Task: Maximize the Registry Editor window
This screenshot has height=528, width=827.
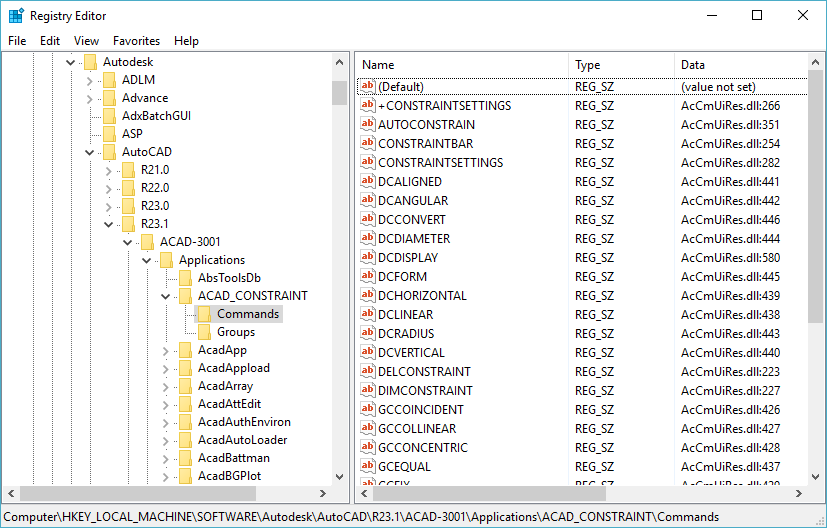Action: pyautogui.click(x=757, y=15)
